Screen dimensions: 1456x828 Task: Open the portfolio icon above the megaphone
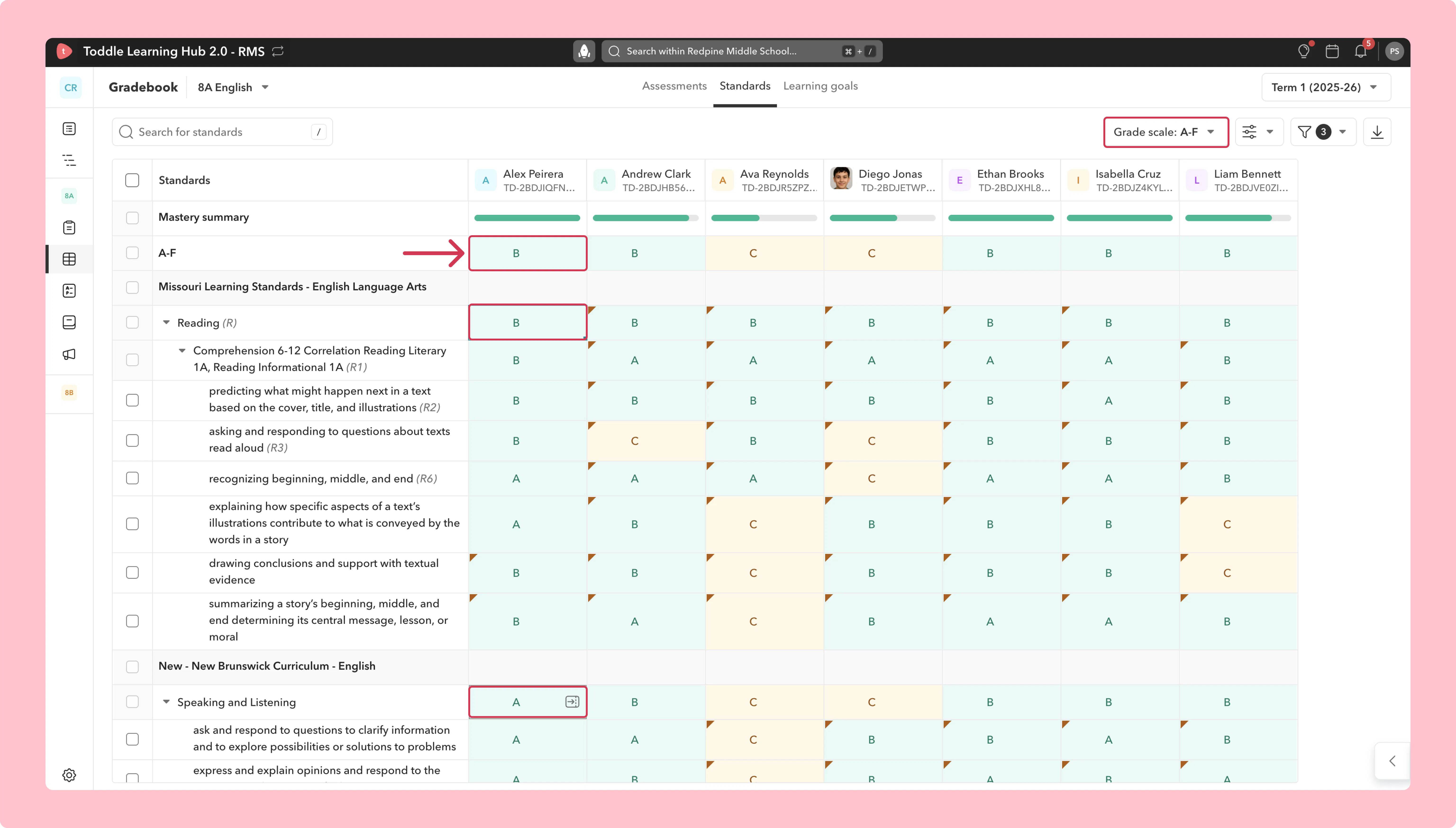coord(69,322)
